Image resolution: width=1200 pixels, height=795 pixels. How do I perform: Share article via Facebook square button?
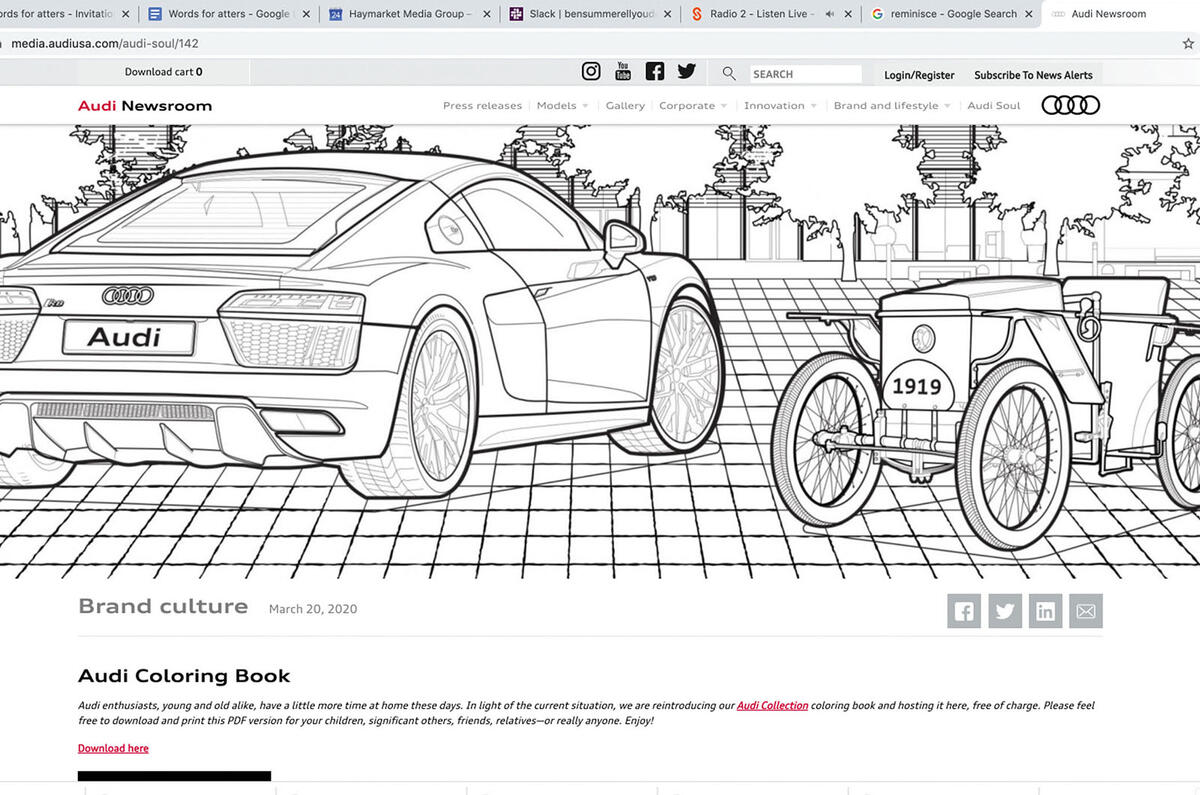(x=964, y=611)
